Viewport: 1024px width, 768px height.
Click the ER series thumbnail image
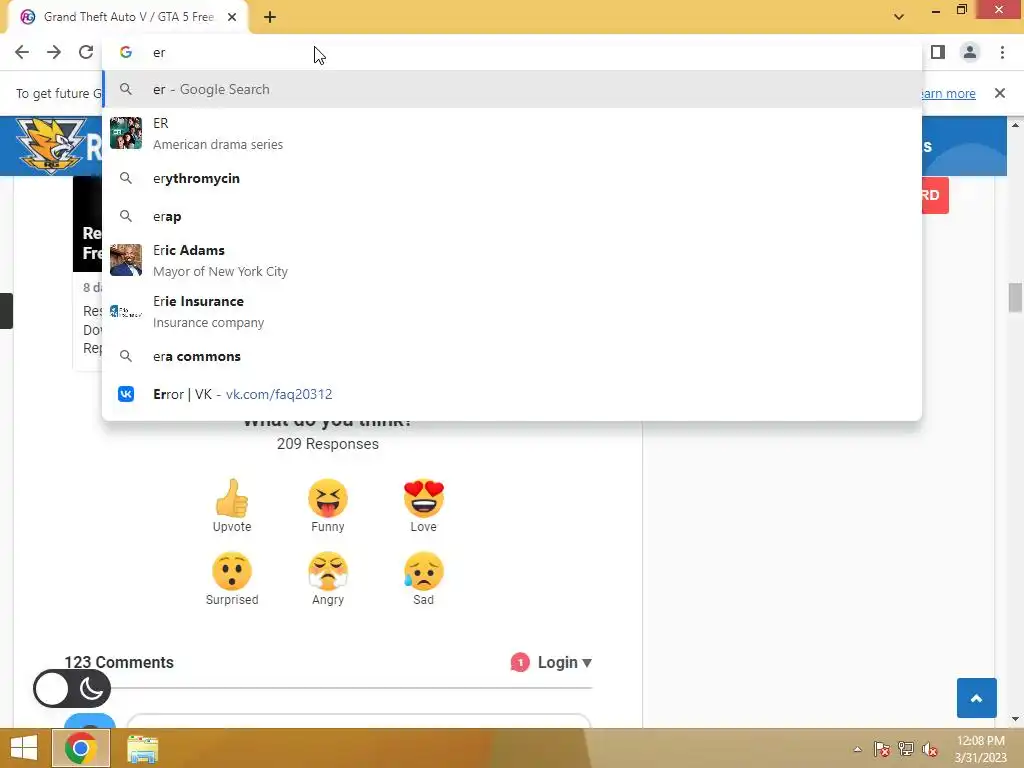point(126,133)
